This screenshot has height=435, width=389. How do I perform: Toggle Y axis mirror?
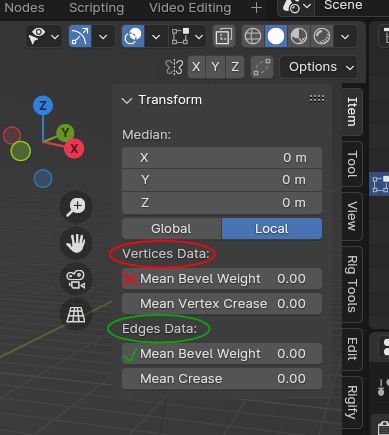pyautogui.click(x=216, y=67)
